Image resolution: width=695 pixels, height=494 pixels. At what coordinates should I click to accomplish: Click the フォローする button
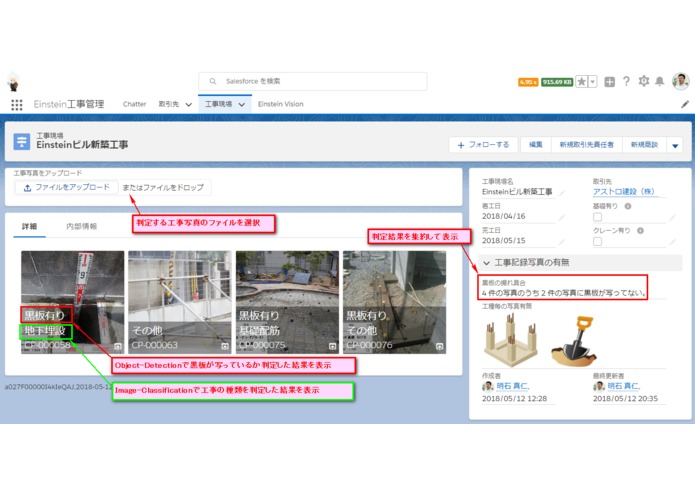[483, 145]
